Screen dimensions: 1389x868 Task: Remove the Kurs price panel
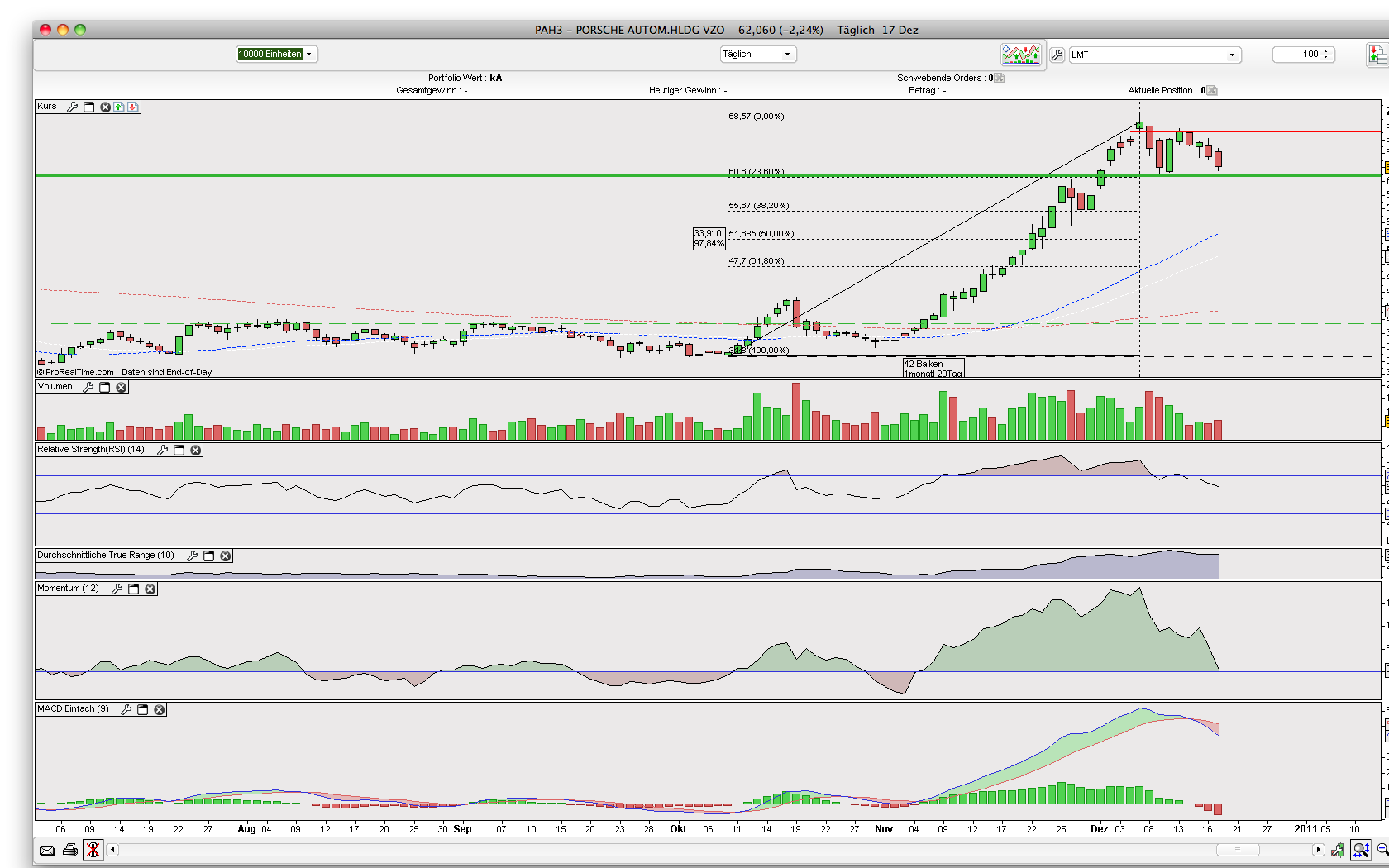[x=105, y=107]
